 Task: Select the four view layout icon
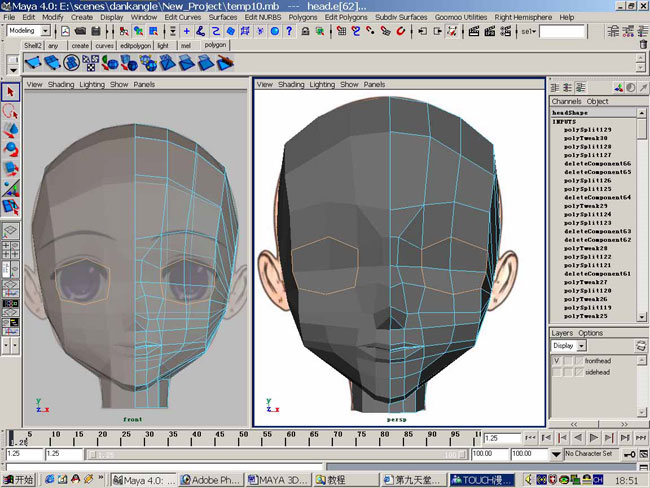point(10,248)
